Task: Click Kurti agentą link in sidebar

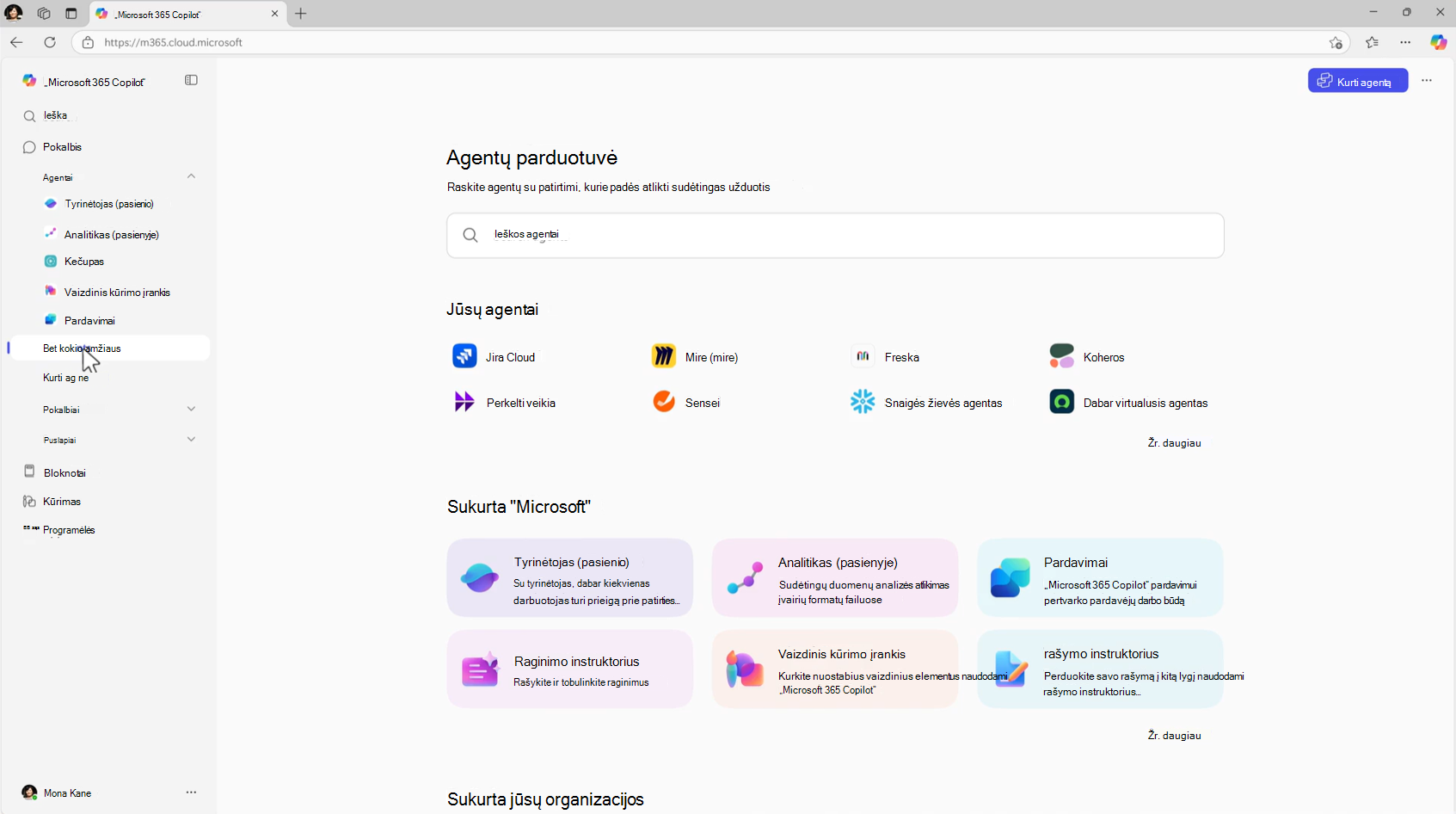Action: pyautogui.click(x=66, y=378)
